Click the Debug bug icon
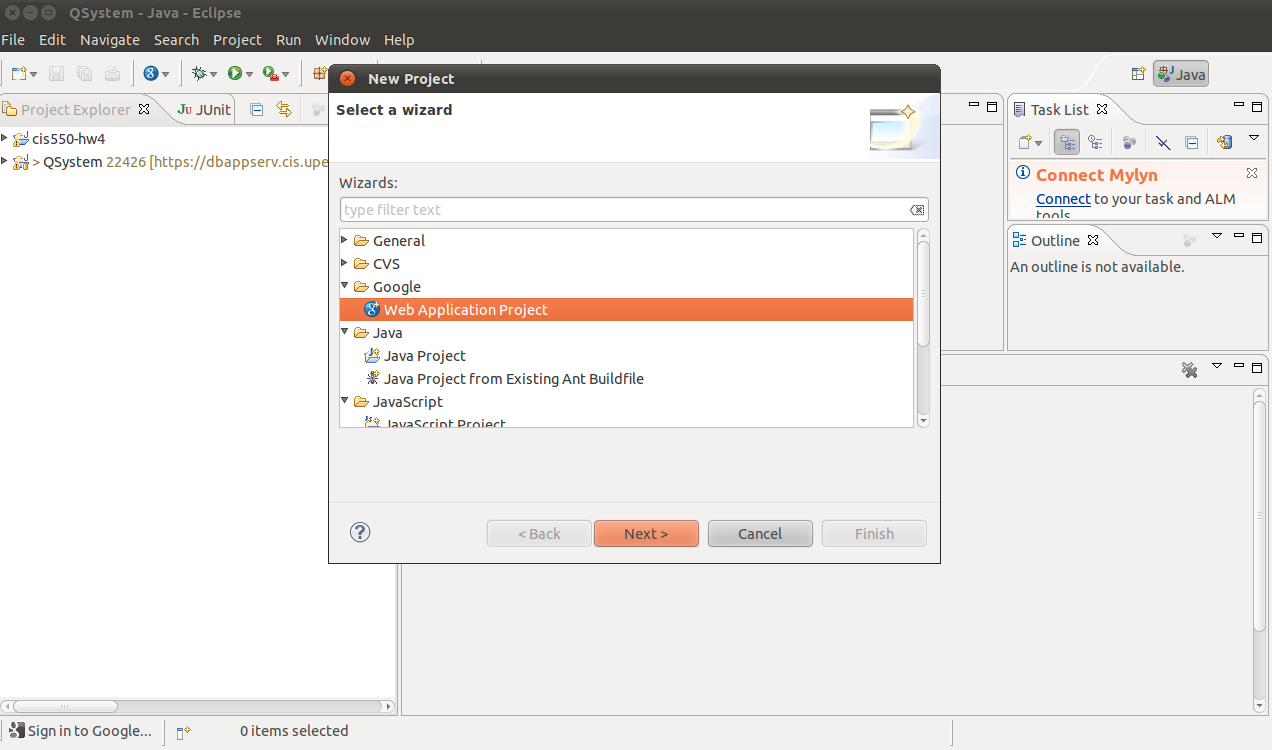 coord(199,73)
